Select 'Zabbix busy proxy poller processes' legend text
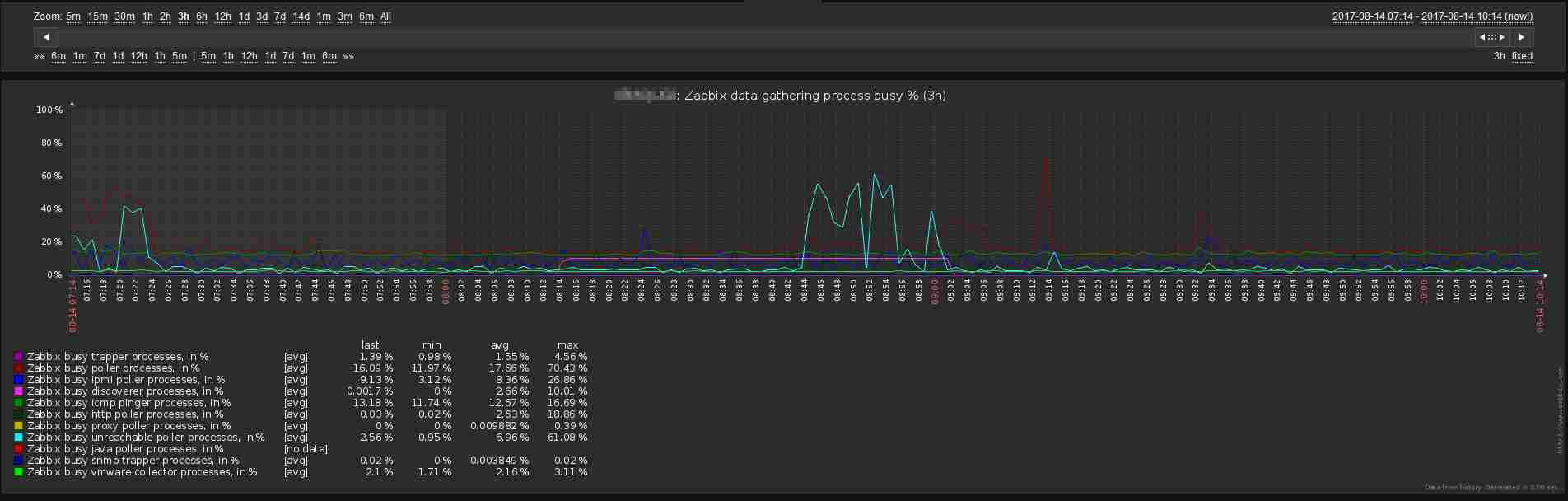The height and width of the screenshot is (501, 1568). [129, 426]
